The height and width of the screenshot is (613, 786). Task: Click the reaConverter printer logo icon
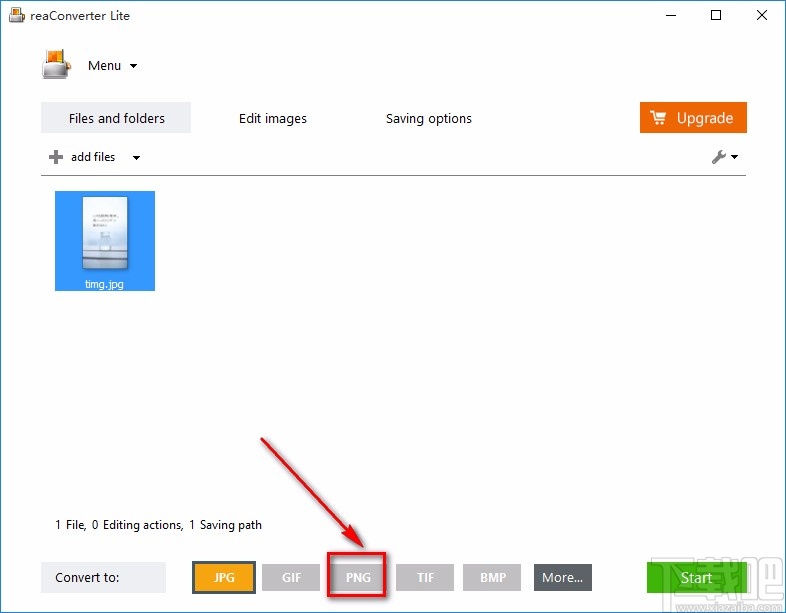(x=56, y=64)
